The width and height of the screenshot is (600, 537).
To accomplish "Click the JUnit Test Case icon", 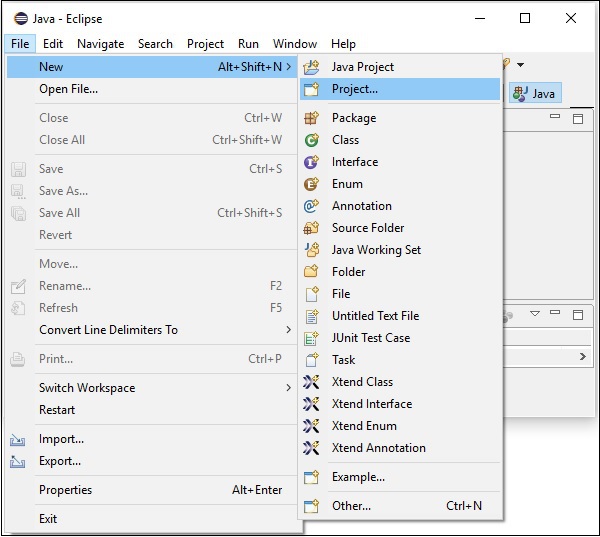I will (311, 338).
